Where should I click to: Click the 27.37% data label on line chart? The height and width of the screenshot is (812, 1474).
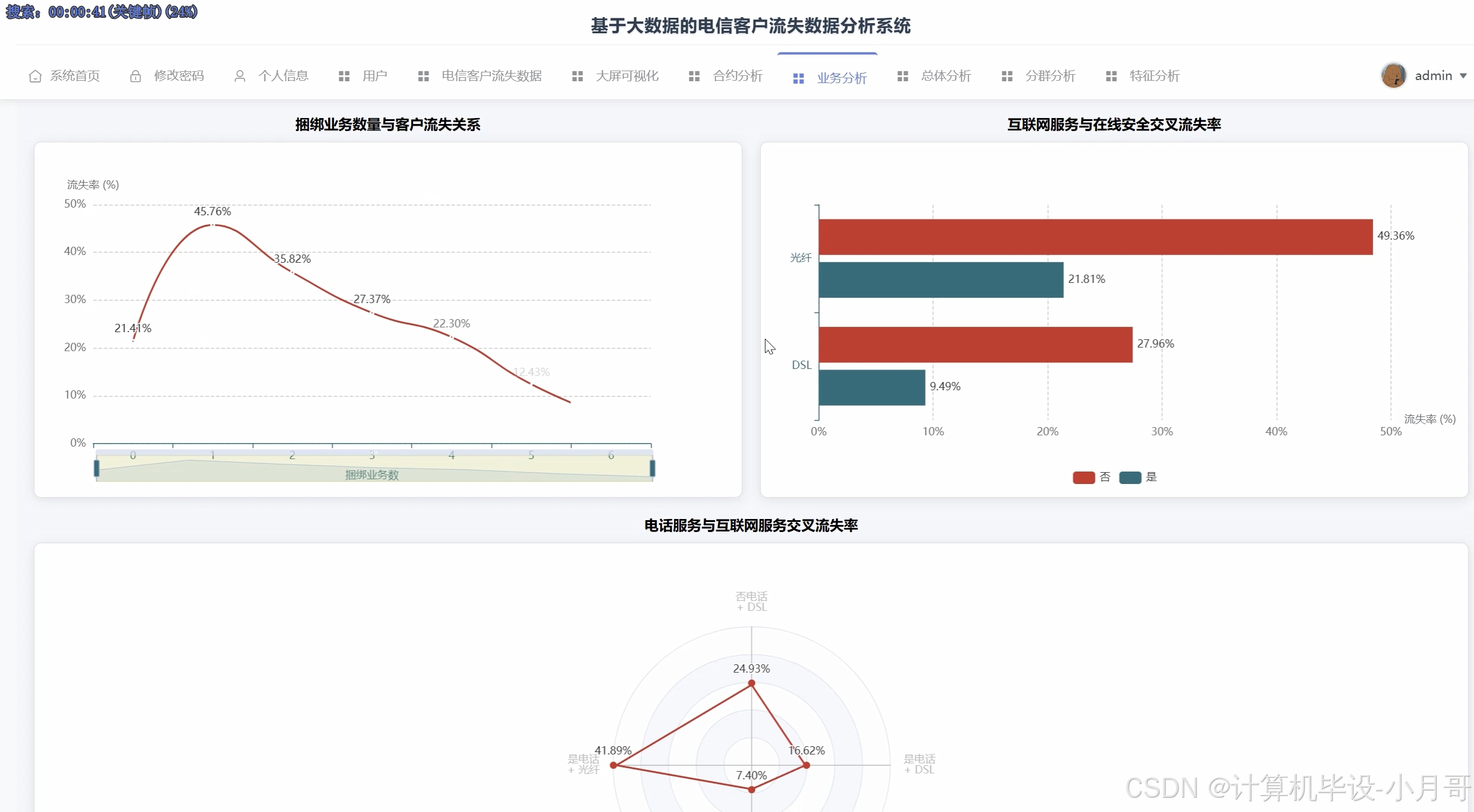point(372,300)
